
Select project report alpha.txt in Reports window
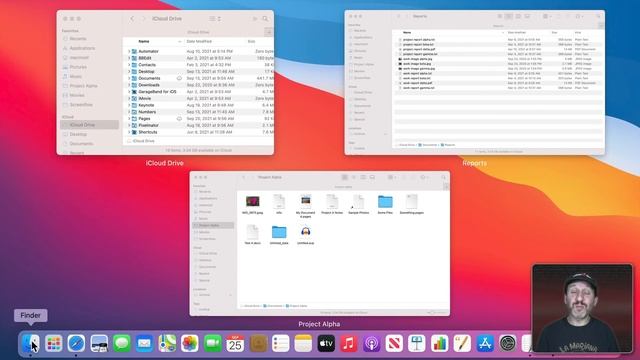(418, 40)
